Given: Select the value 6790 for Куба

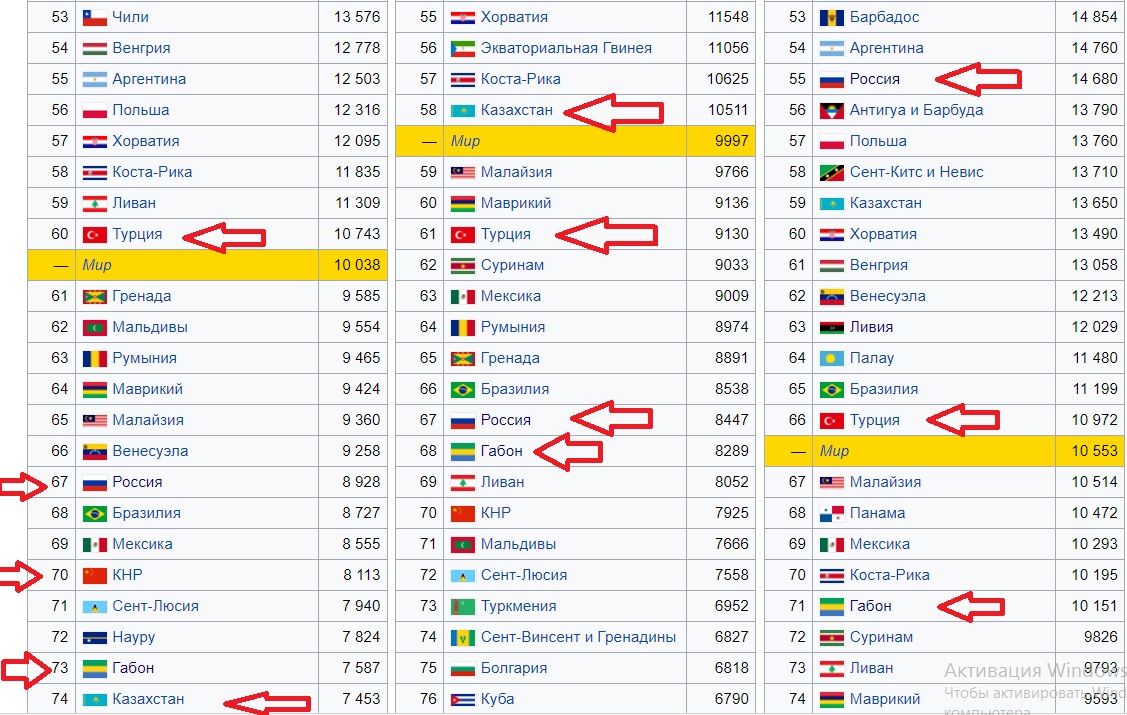Looking at the screenshot, I should click(732, 699).
